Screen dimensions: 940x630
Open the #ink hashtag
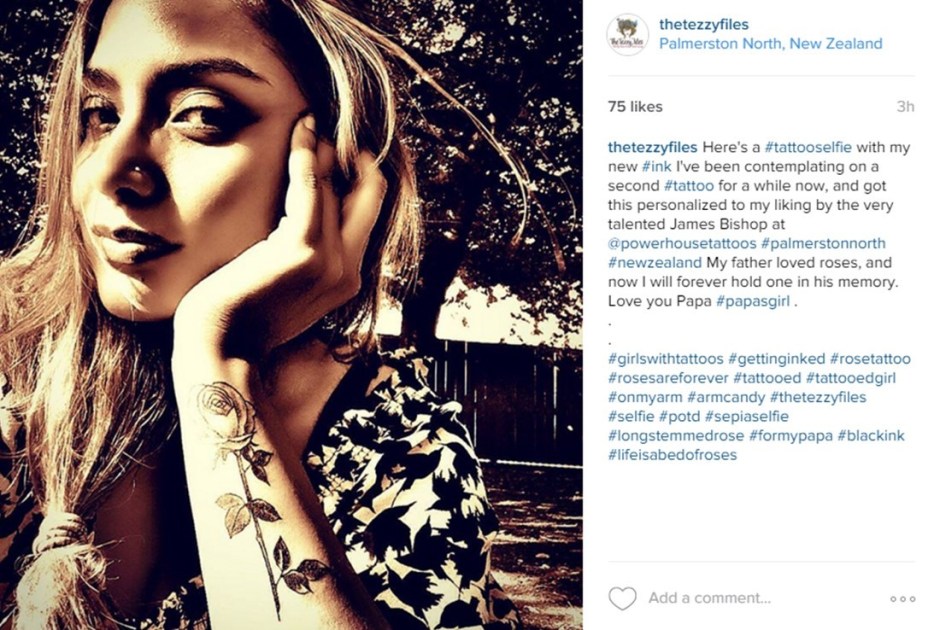coord(656,167)
